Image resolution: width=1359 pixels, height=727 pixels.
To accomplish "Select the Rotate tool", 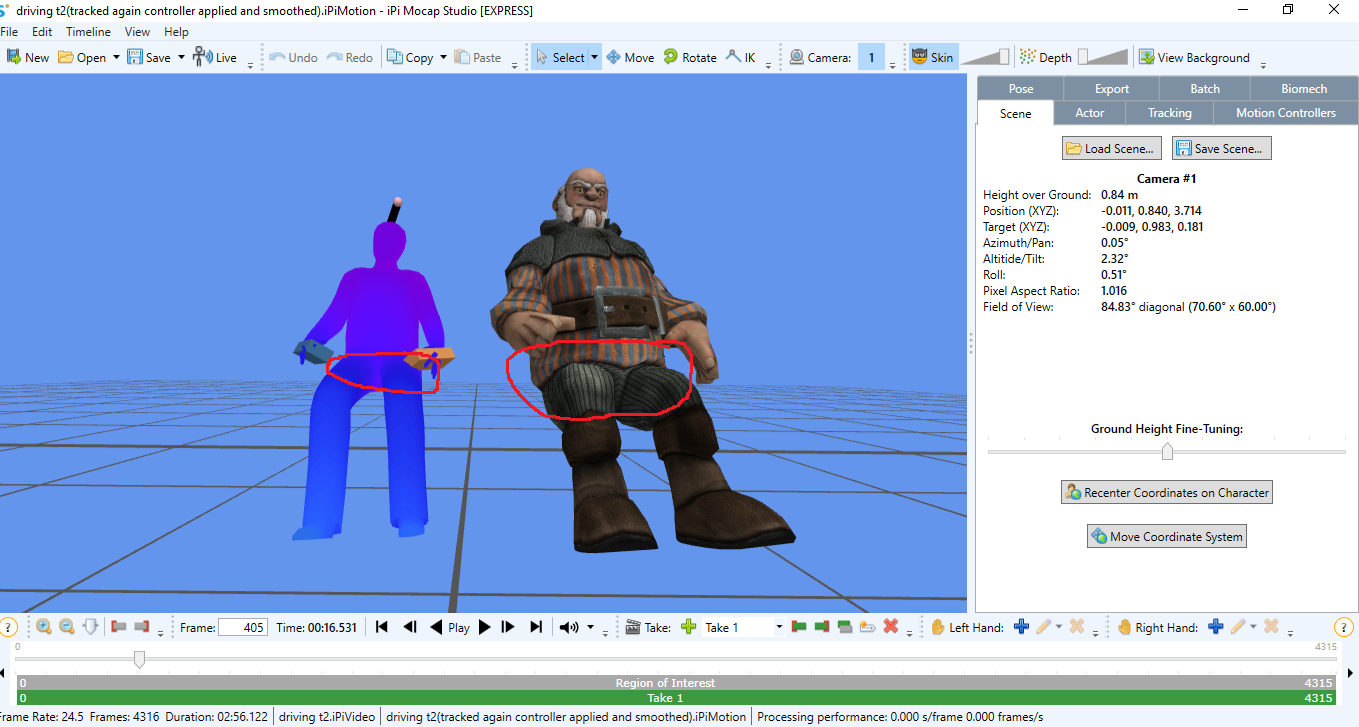I will 689,57.
